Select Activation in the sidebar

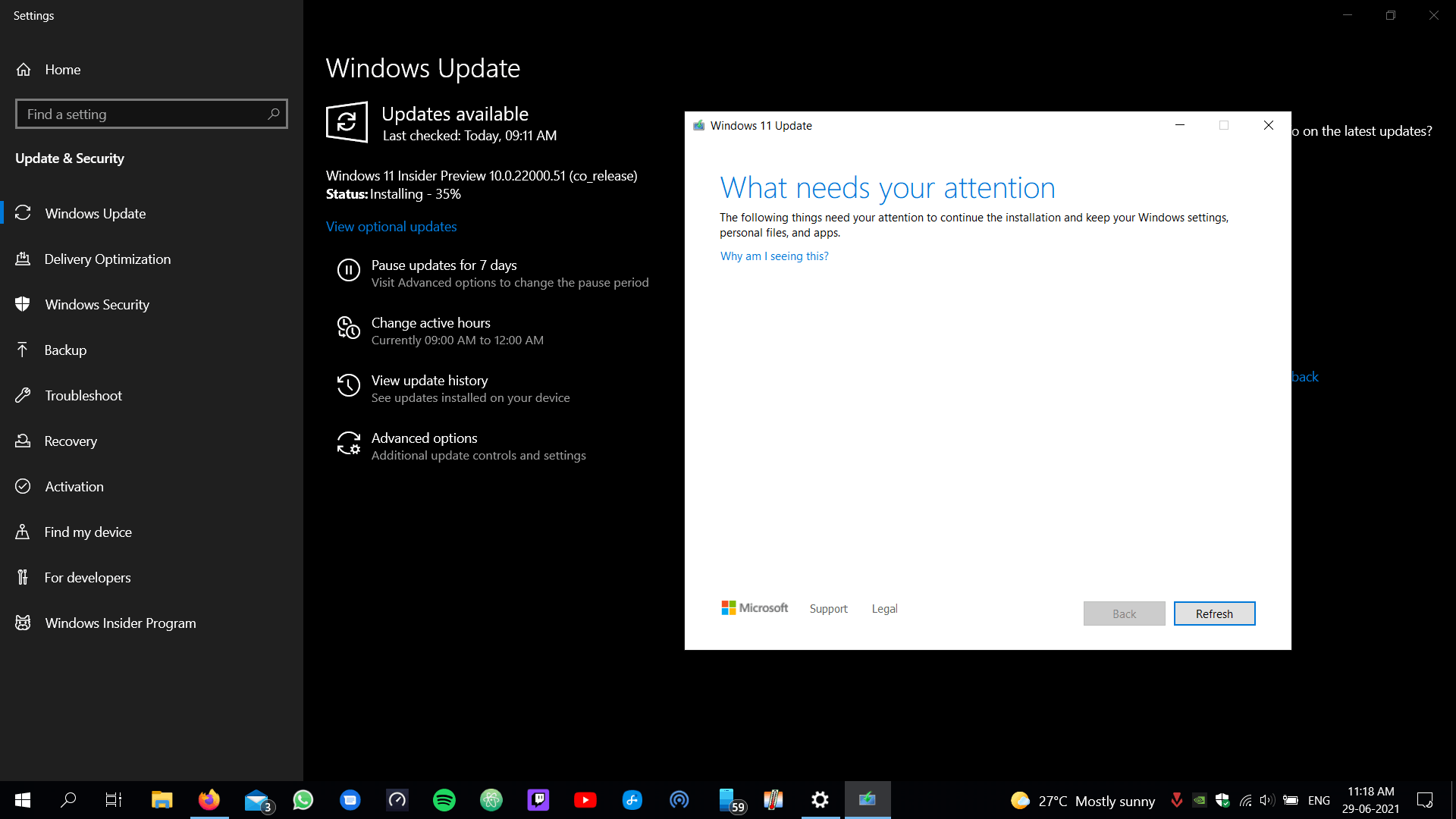coord(74,486)
